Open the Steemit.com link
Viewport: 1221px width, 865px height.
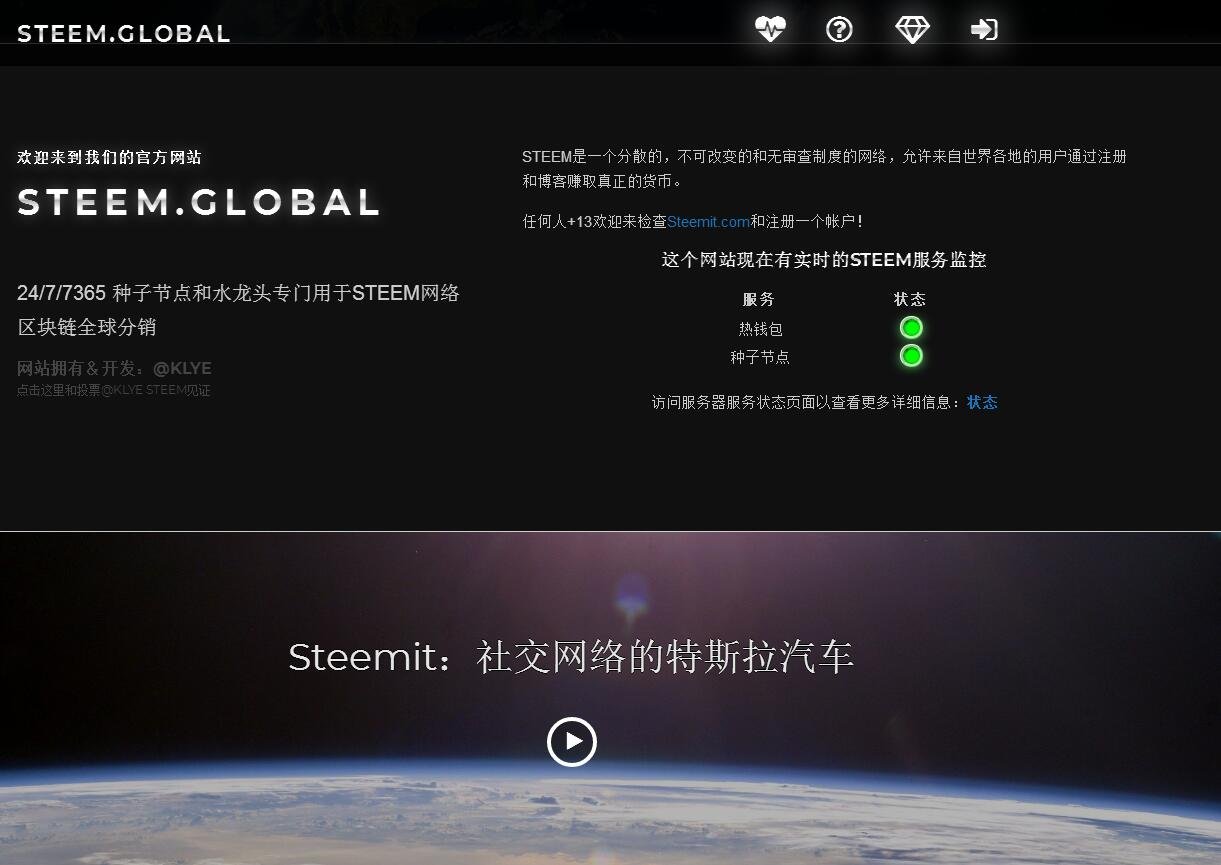tap(708, 222)
